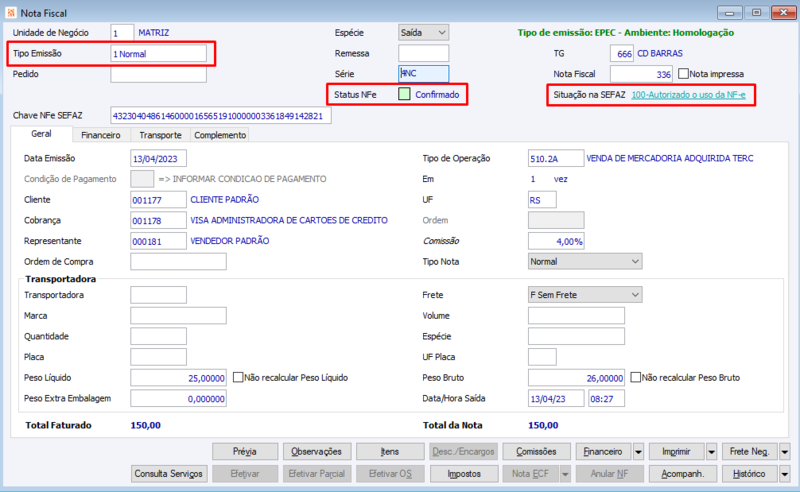
Task: Focus the Chave NFe SEFAZ field
Action: tap(221, 115)
